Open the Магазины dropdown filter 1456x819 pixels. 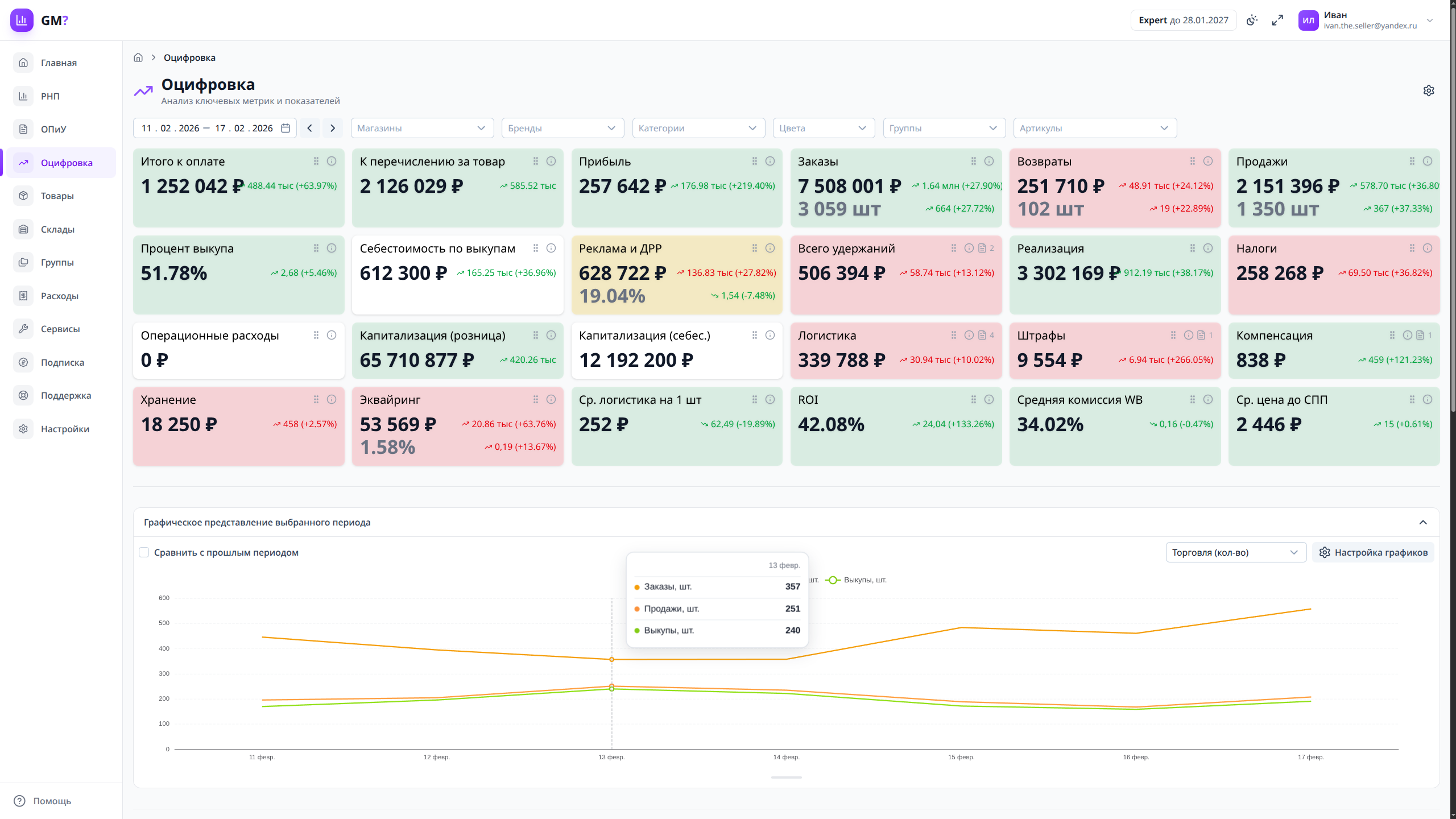pyautogui.click(x=422, y=128)
